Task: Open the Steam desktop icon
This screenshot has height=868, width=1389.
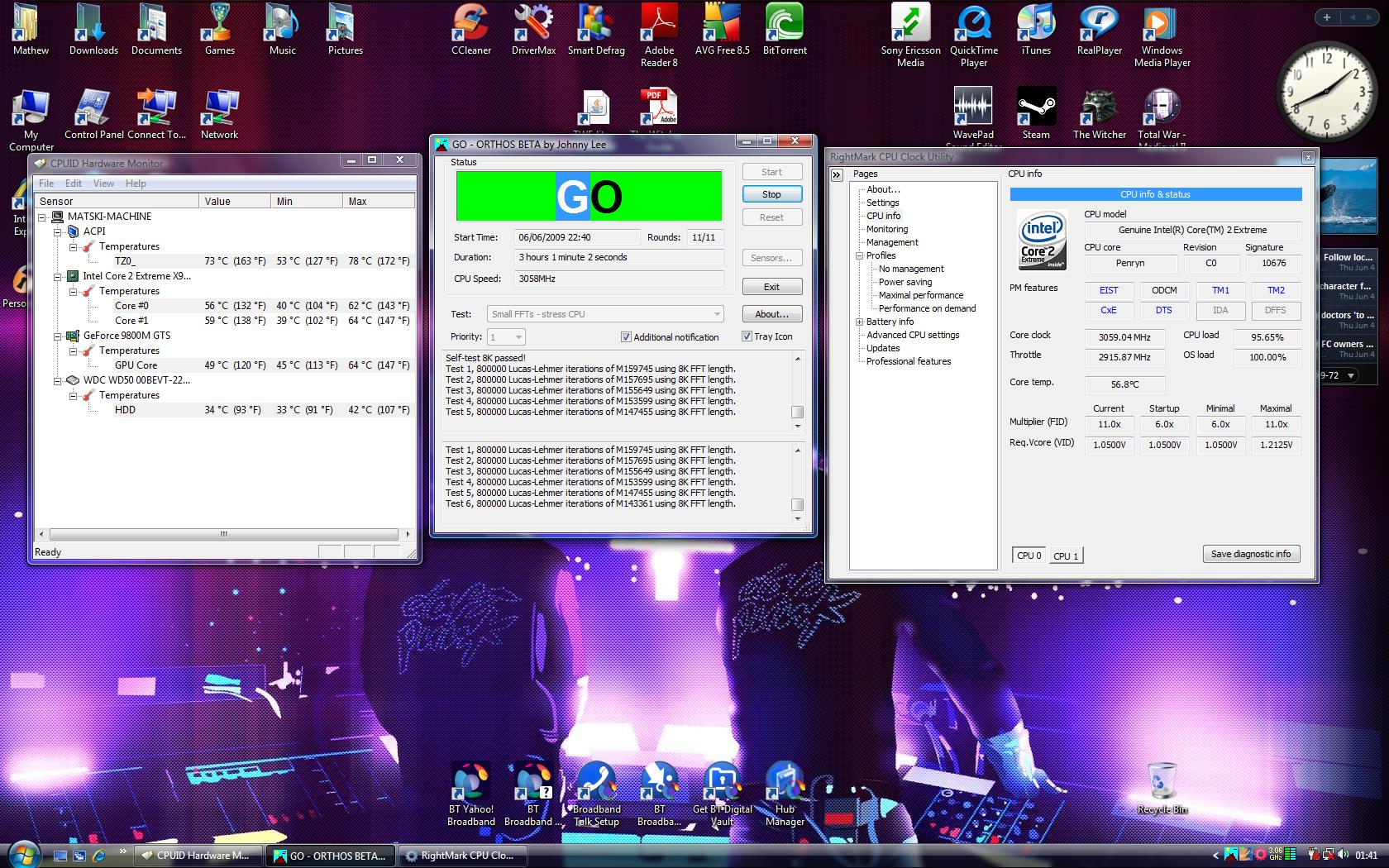Action: [x=1036, y=113]
